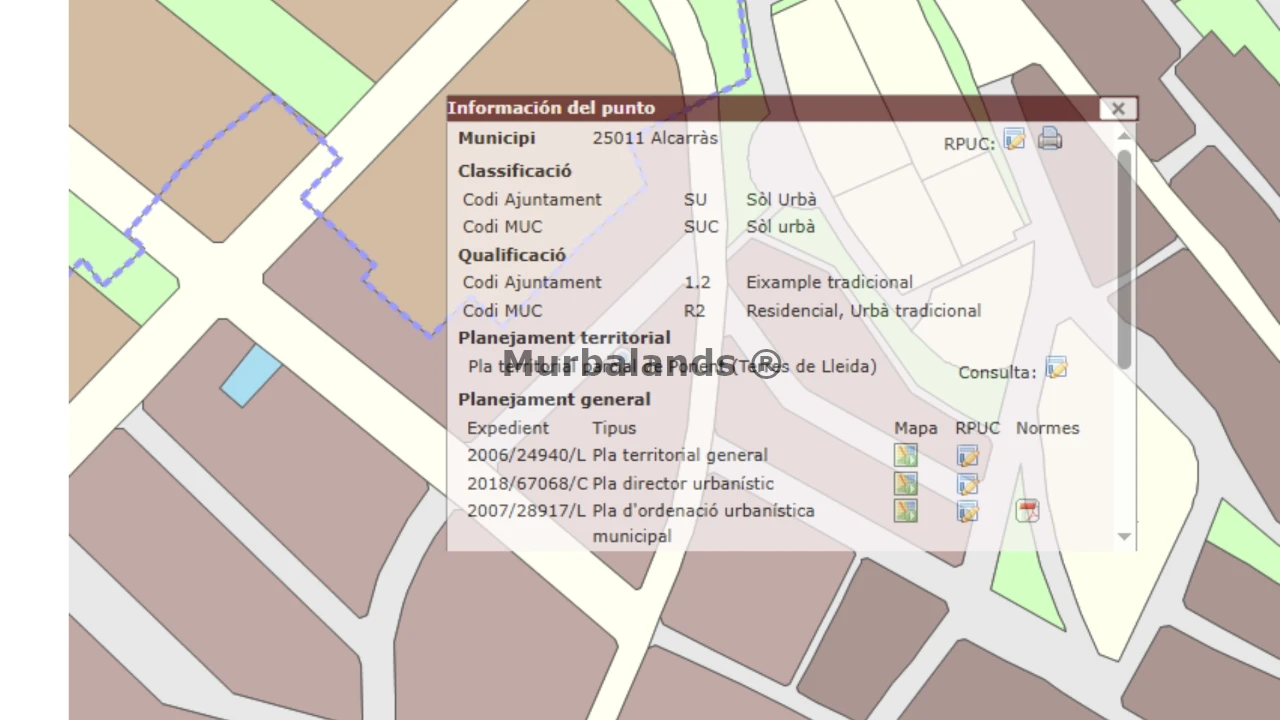
Task: Click the printer icon to print info
Action: pos(1049,139)
